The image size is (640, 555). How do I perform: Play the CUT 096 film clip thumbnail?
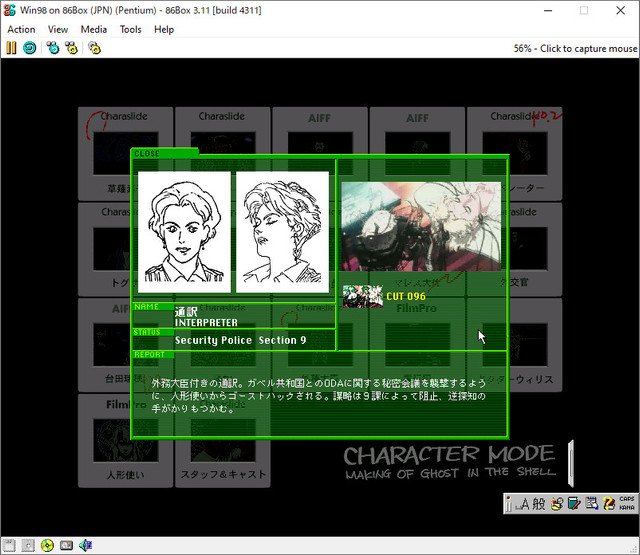pyautogui.click(x=362, y=297)
